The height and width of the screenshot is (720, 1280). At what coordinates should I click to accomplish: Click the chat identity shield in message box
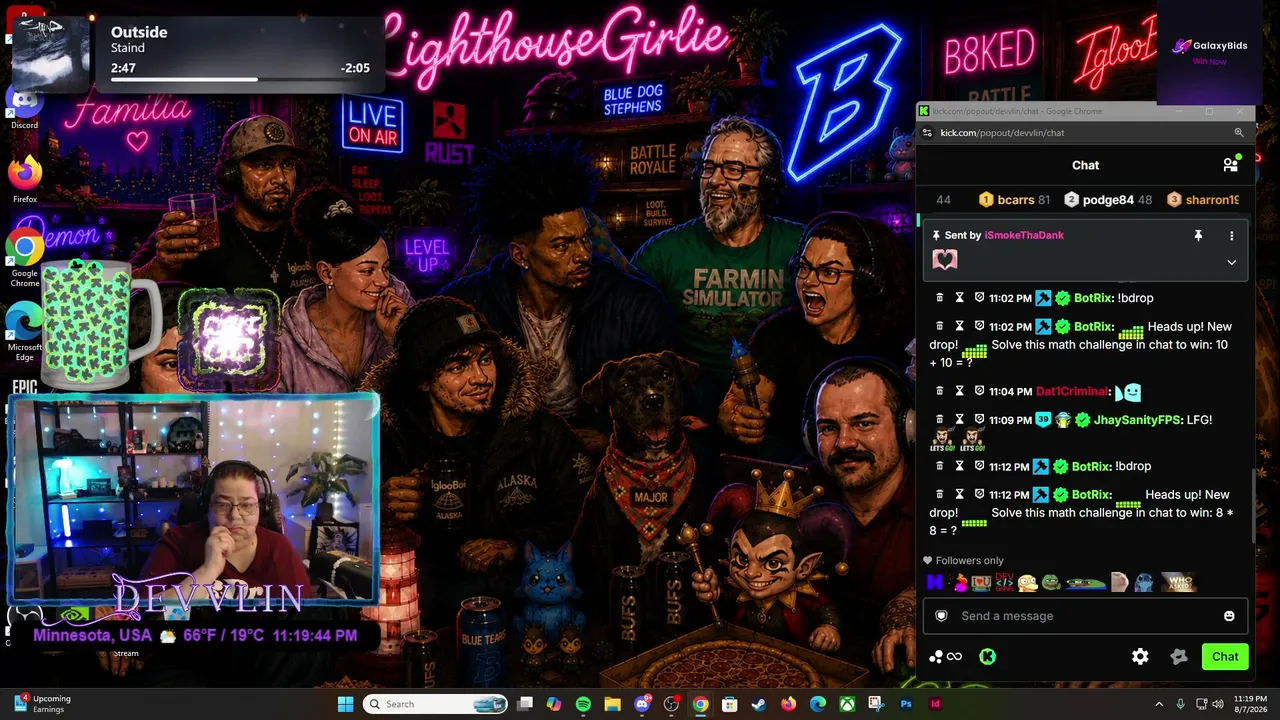941,616
